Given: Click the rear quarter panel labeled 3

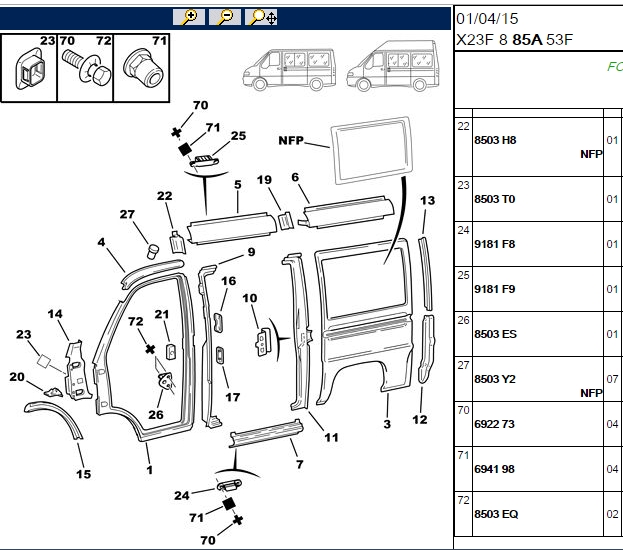Looking at the screenshot, I should coord(364,320).
